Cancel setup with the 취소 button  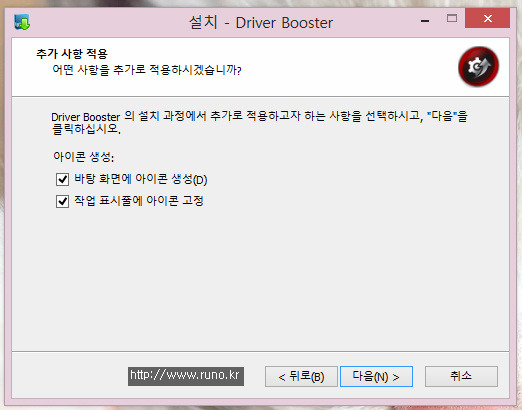coord(461,377)
